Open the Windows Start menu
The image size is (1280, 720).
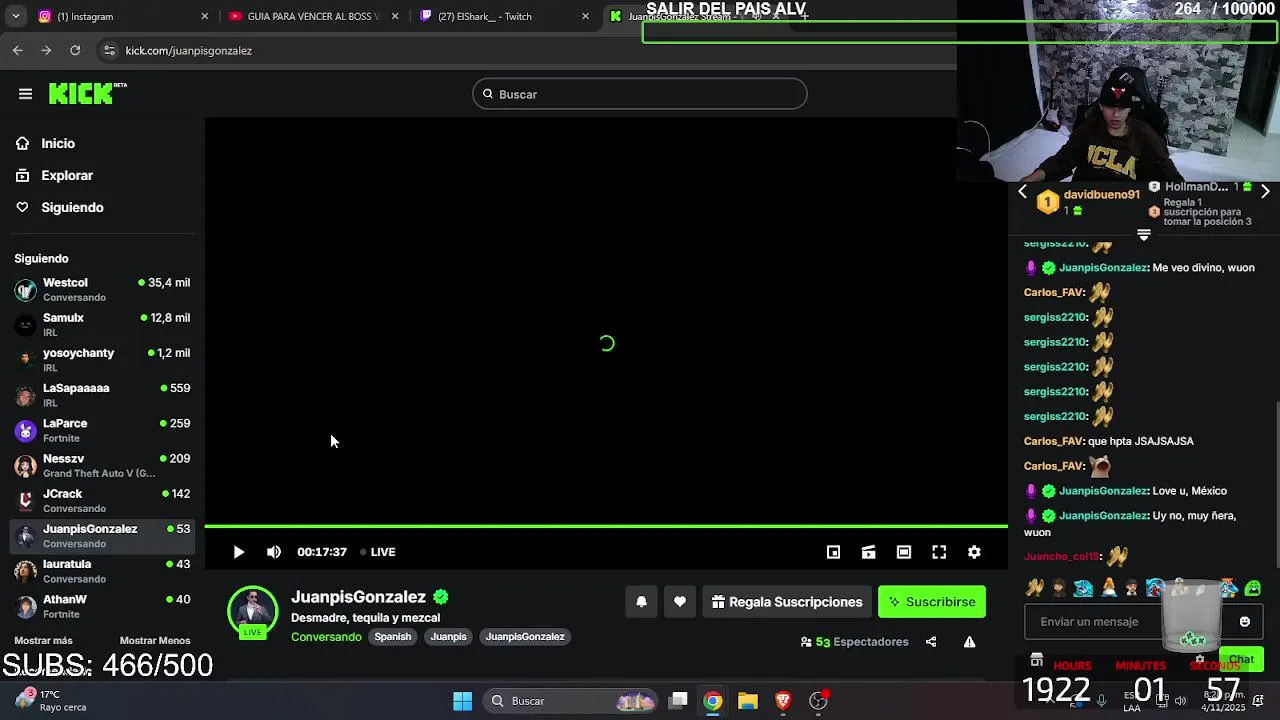[x=462, y=701]
